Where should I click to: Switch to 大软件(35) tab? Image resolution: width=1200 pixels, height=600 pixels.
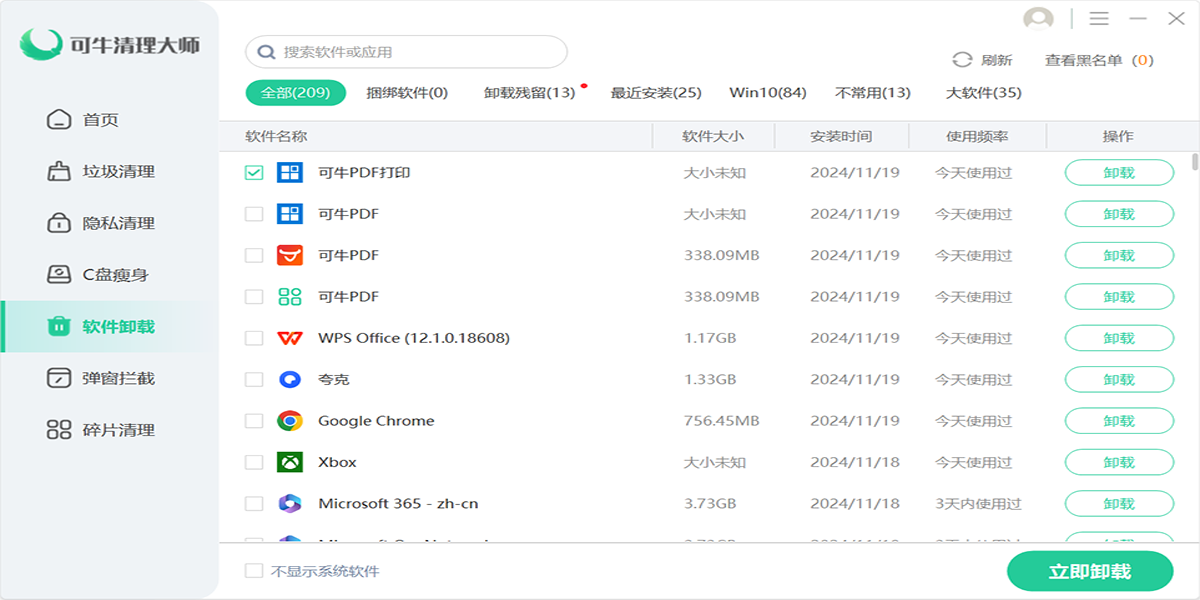984,93
